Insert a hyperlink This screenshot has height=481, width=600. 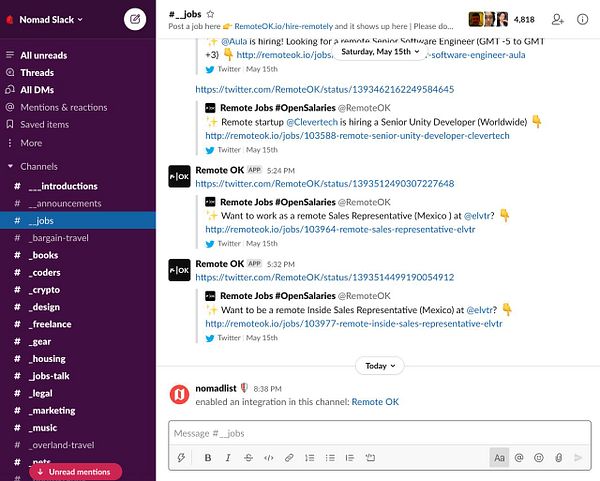pyautogui.click(x=289, y=457)
